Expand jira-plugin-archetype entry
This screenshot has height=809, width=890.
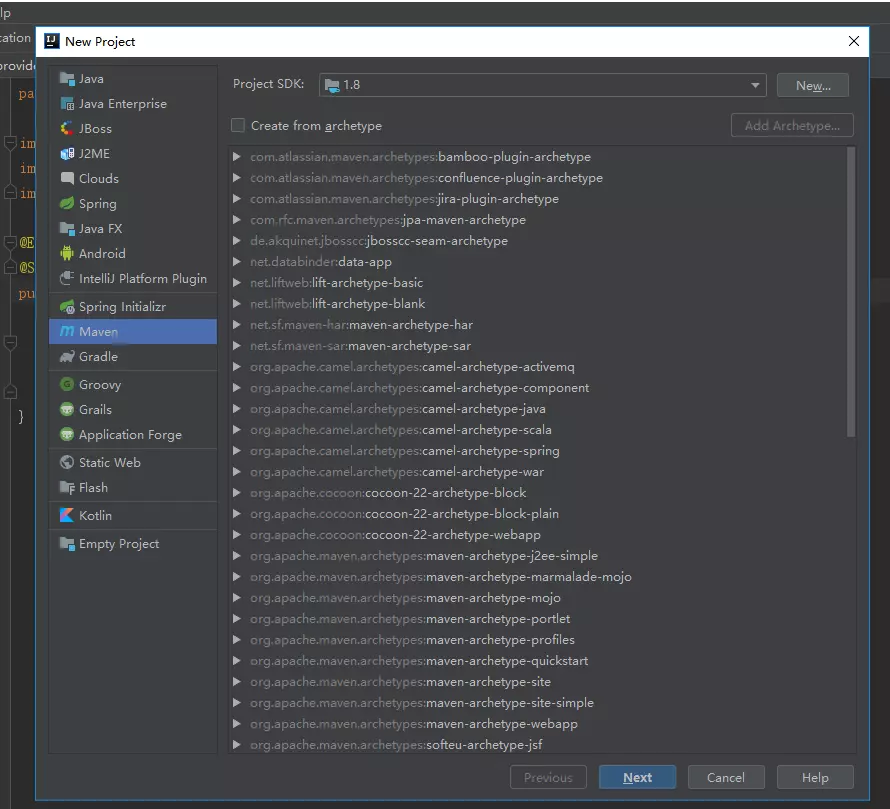[237, 199]
